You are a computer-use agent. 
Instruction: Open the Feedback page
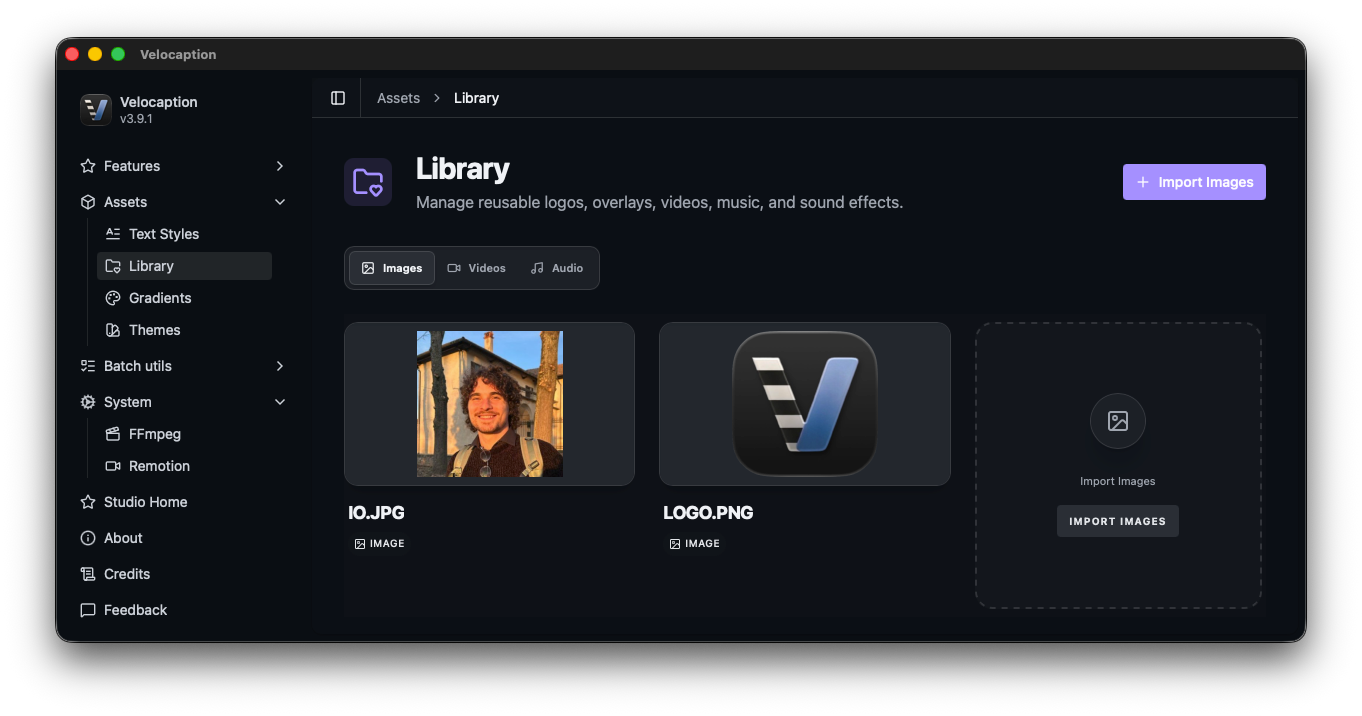(184, 610)
